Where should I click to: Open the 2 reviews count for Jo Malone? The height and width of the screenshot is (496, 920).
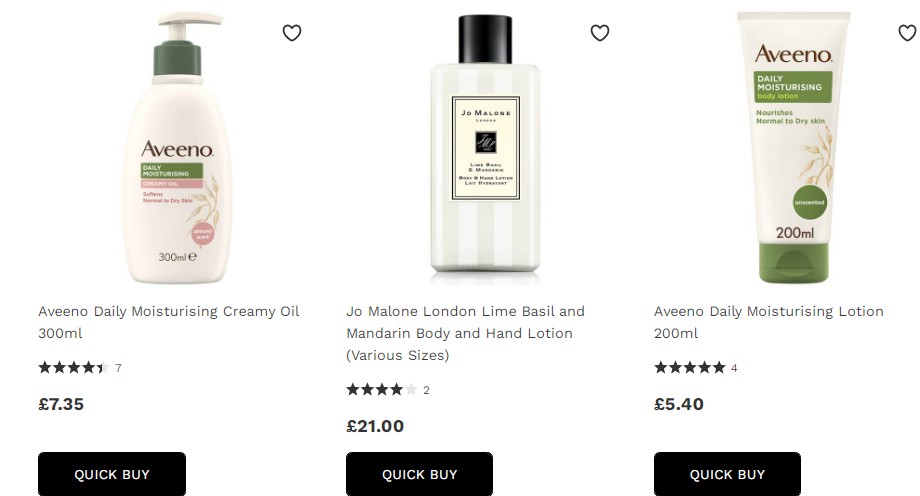[426, 390]
